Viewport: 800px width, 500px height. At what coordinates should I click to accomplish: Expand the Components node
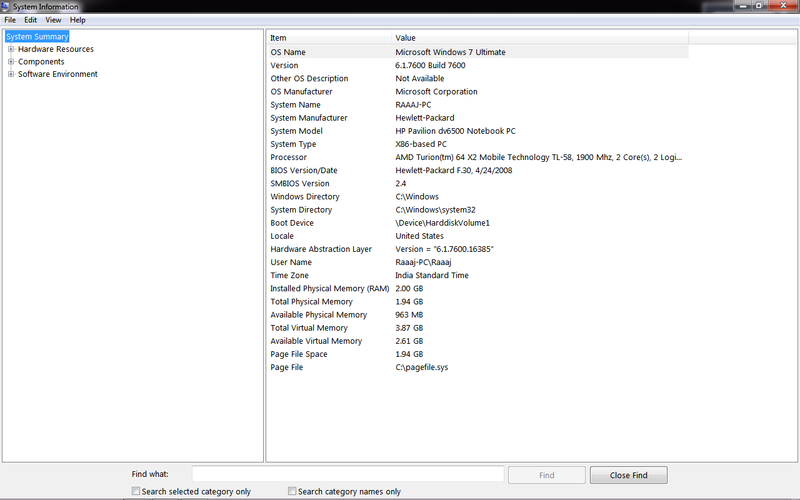pos(11,62)
